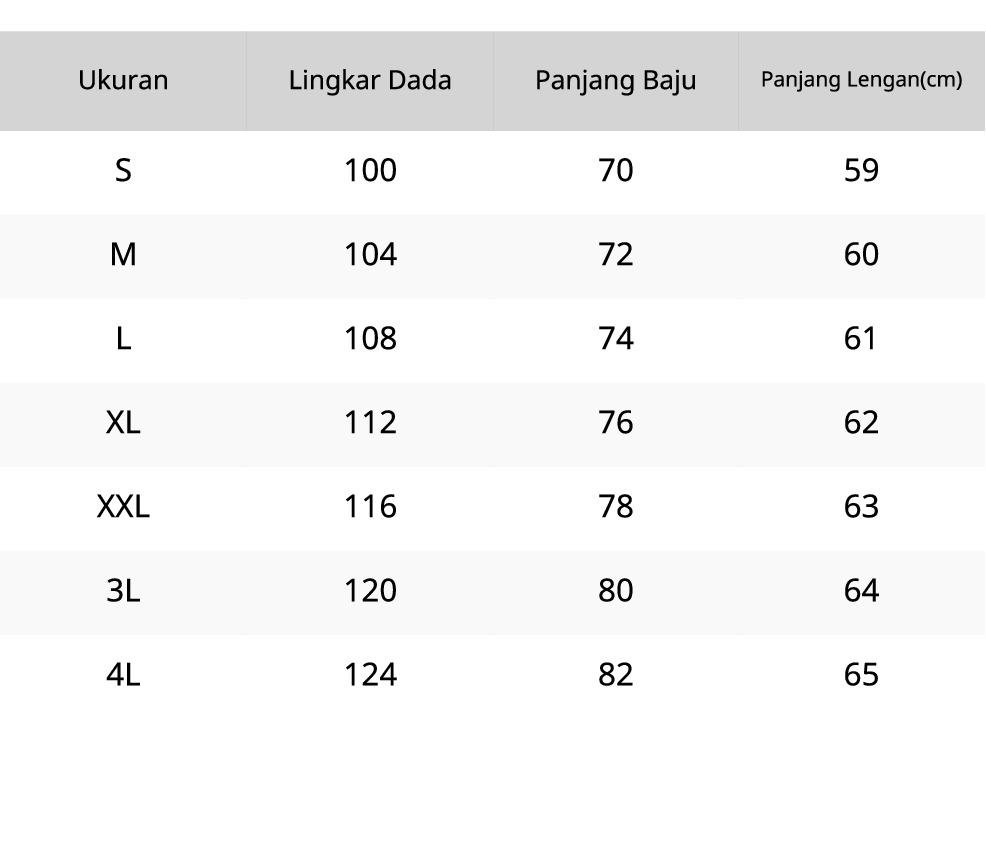The width and height of the screenshot is (986, 847).
Task: Click the sleeve length value 61
Action: pyautogui.click(x=861, y=339)
